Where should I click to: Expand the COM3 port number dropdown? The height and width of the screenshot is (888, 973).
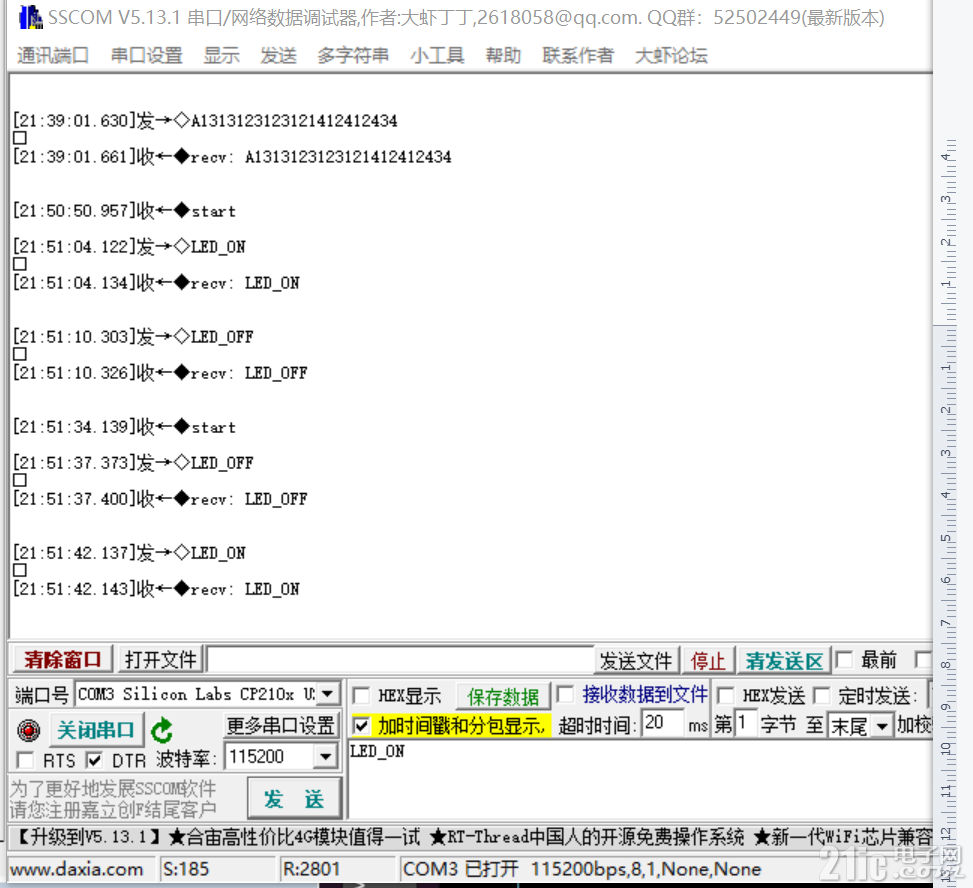click(x=328, y=693)
